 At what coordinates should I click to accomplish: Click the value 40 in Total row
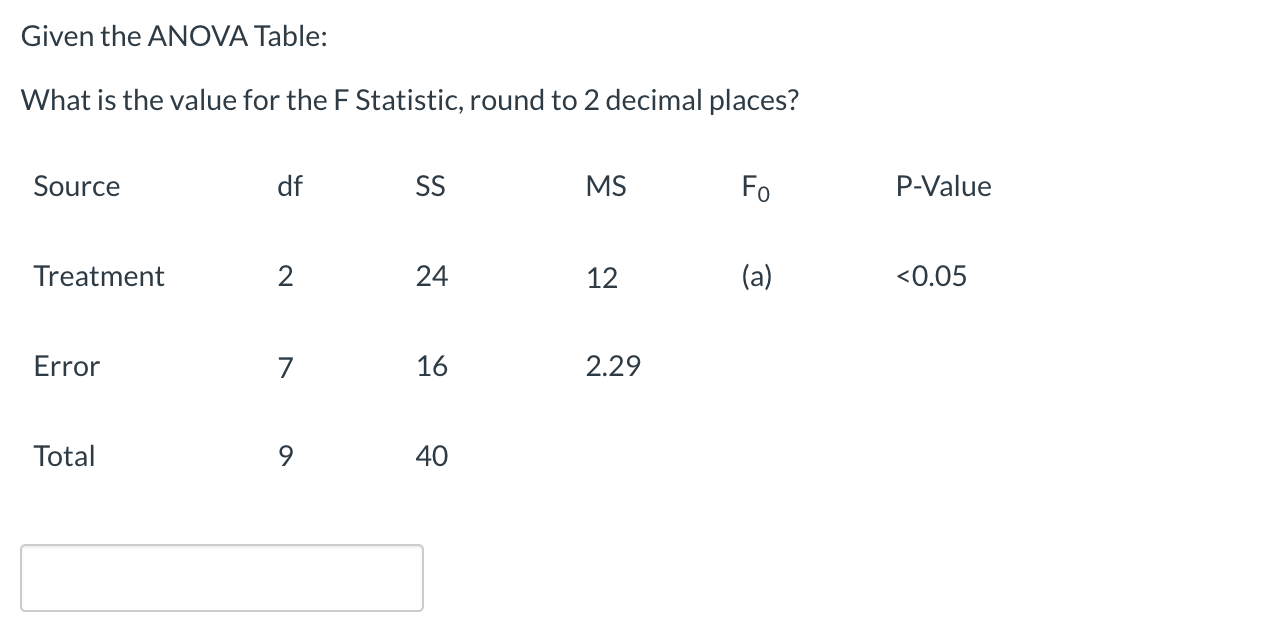[431, 456]
